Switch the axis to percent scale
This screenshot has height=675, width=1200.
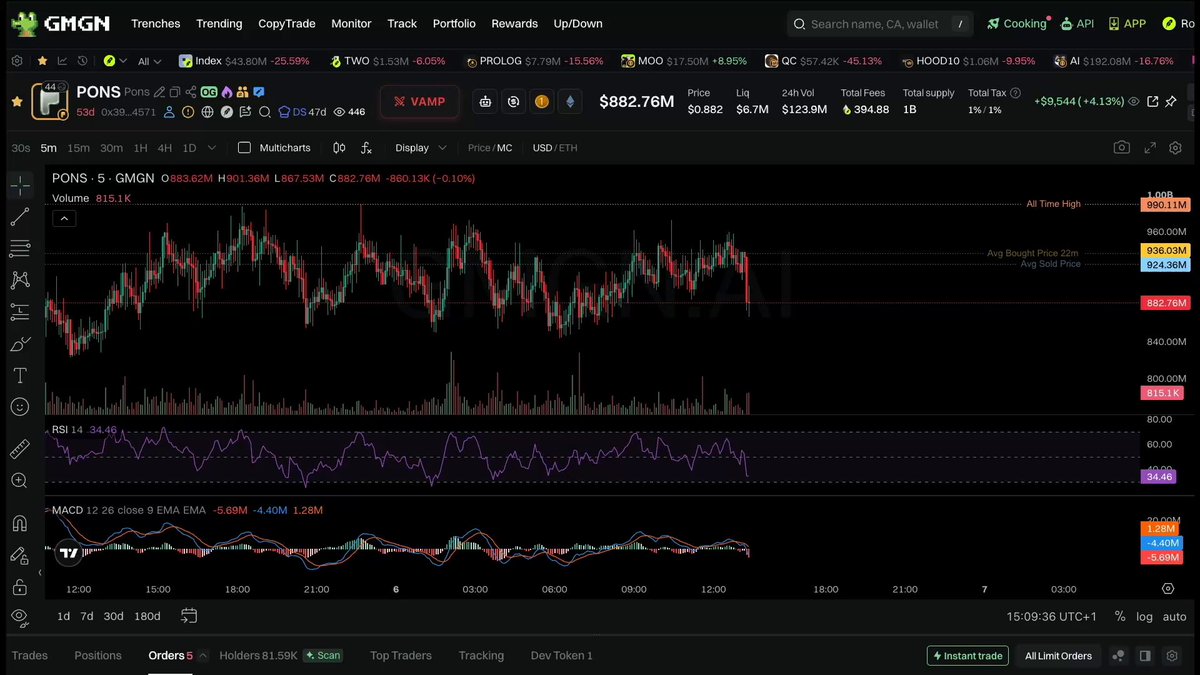point(1120,617)
